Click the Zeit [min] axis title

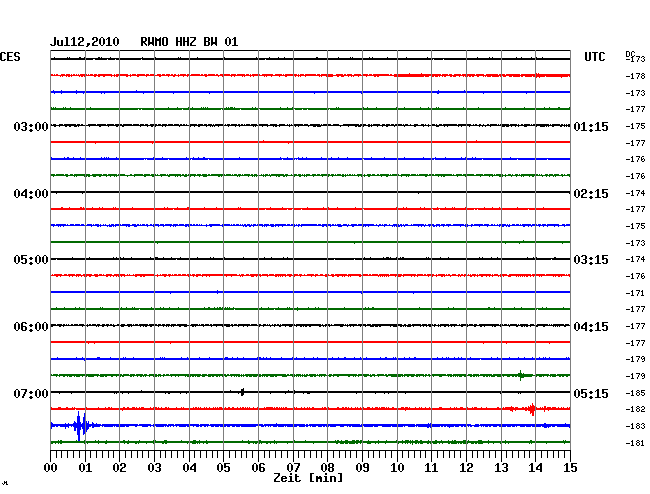(308, 478)
